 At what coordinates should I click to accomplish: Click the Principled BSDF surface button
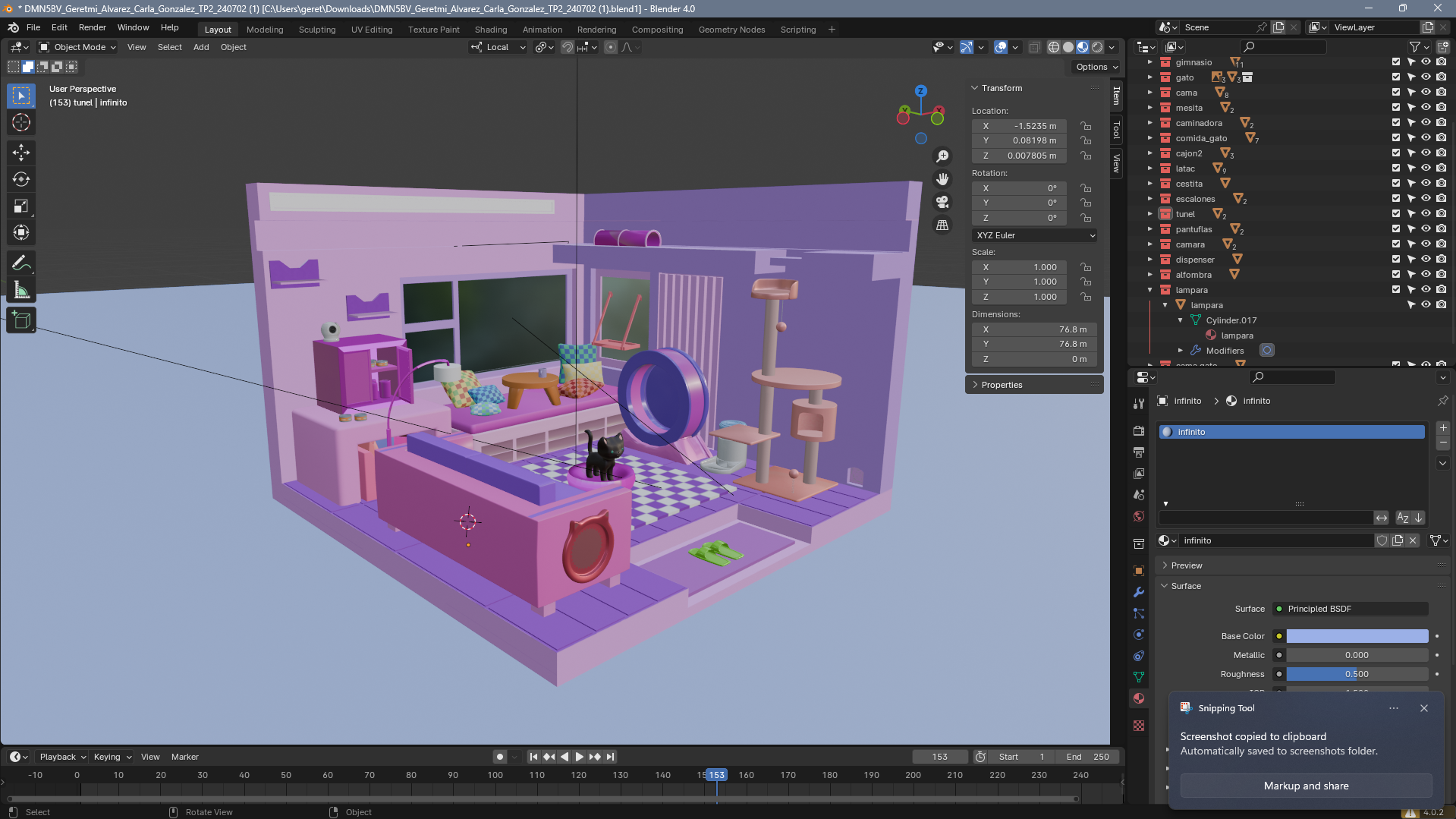1351,609
